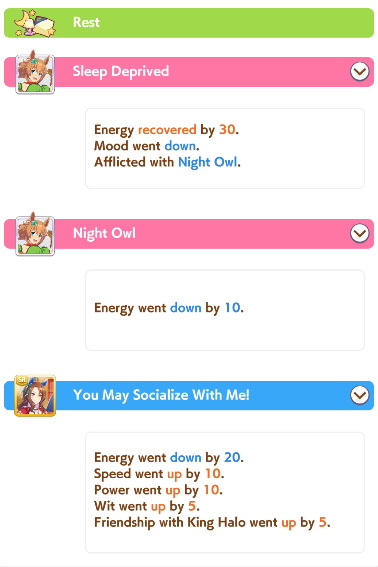Click the King Halo SR card icon
This screenshot has height=567, width=378.
[35, 396]
